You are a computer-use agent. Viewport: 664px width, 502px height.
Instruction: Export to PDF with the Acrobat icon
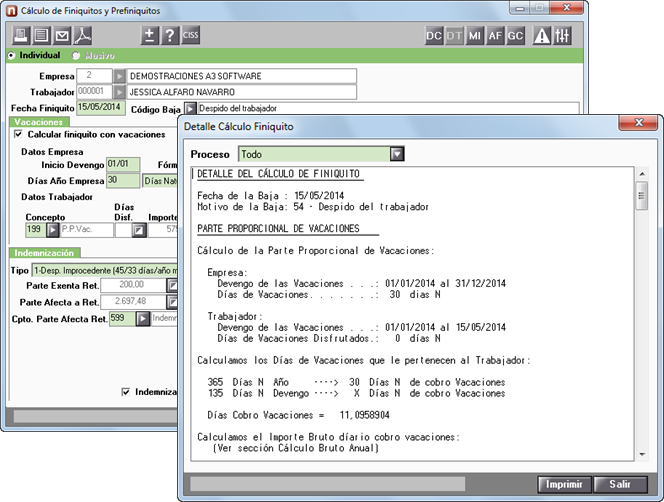[x=83, y=36]
